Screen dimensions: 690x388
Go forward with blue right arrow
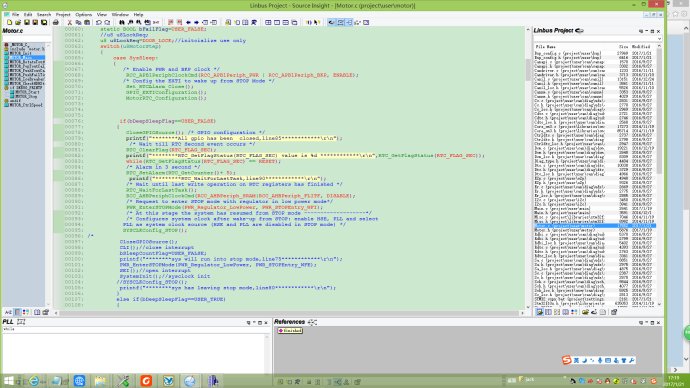(197, 22)
